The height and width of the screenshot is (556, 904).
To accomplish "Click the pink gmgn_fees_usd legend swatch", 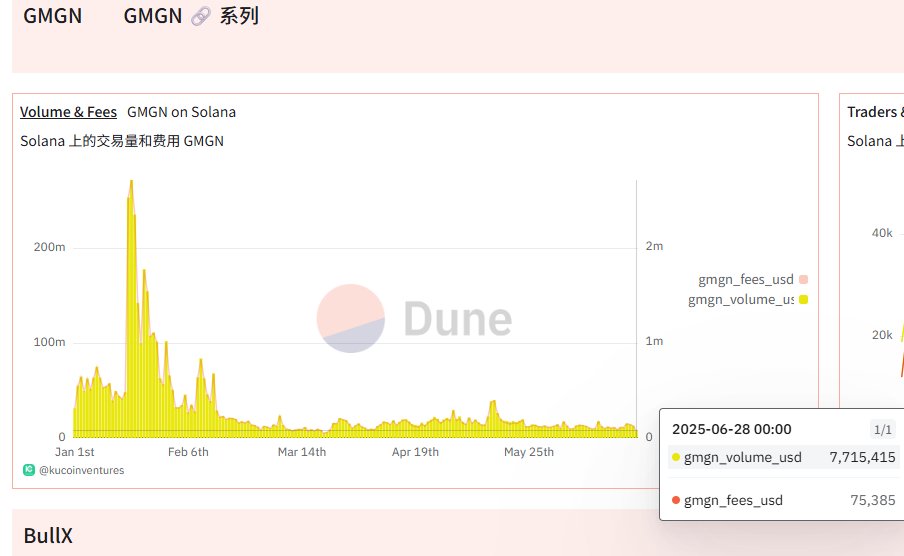I will click(x=803, y=280).
